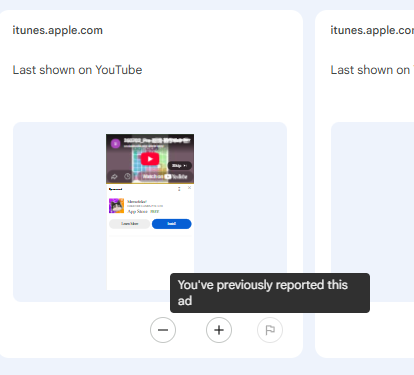Click the app icon image in the sponsored ad
Image resolution: width=414 pixels, height=375 pixels.
116,206
